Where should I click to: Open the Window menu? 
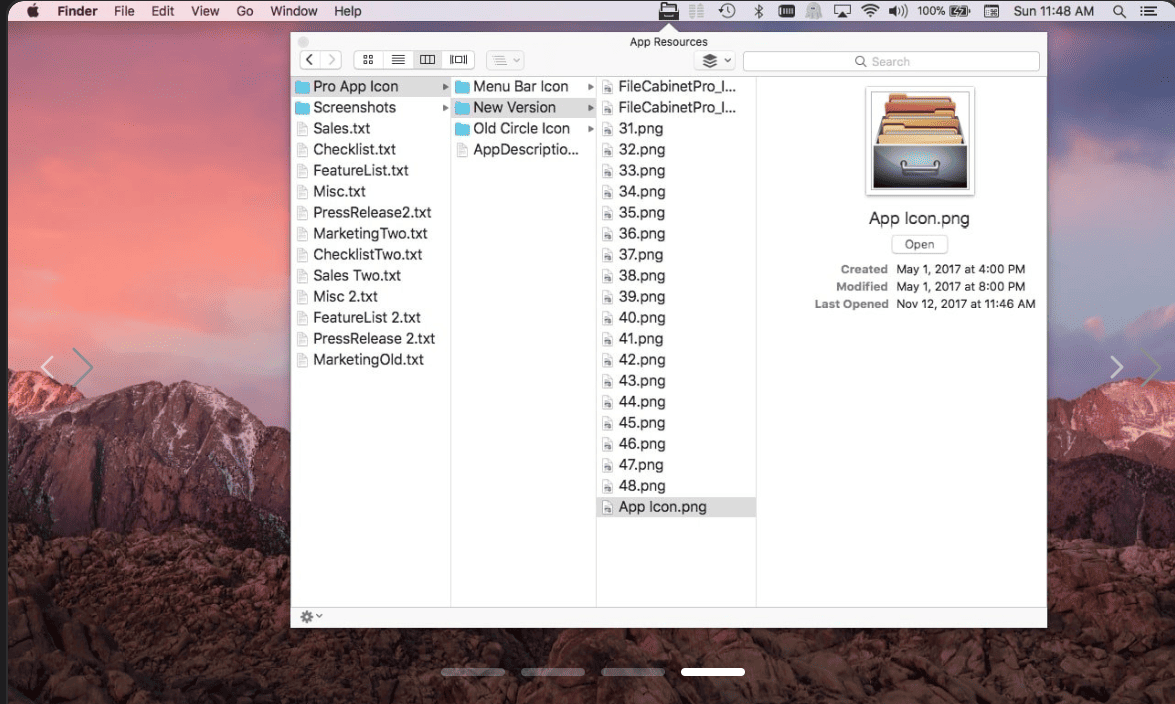(x=294, y=11)
